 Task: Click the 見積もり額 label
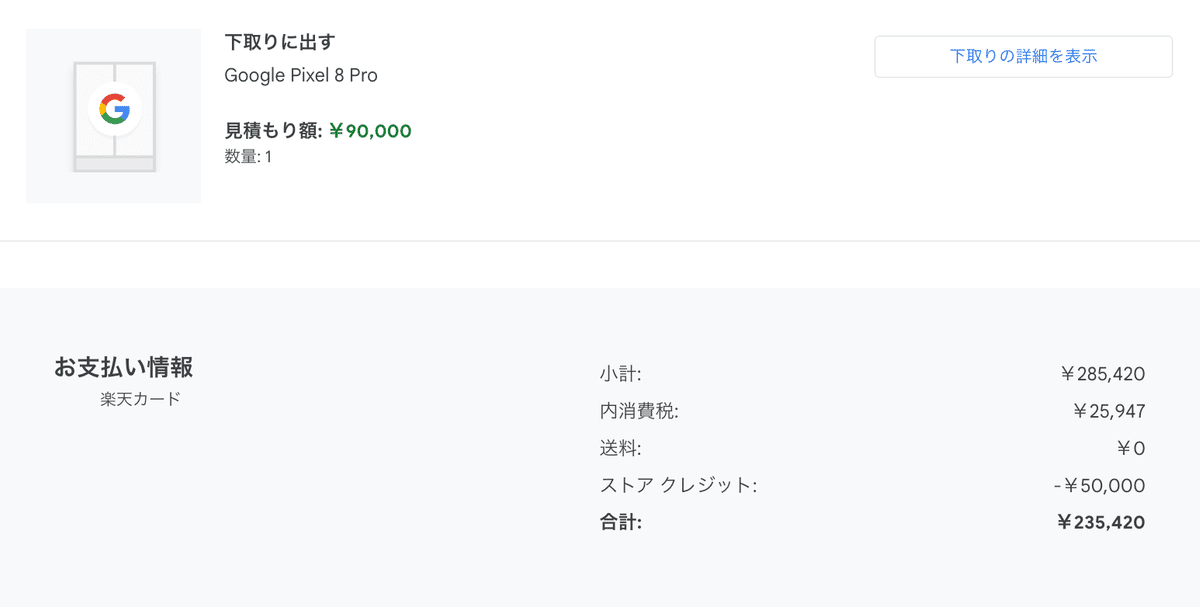271,131
